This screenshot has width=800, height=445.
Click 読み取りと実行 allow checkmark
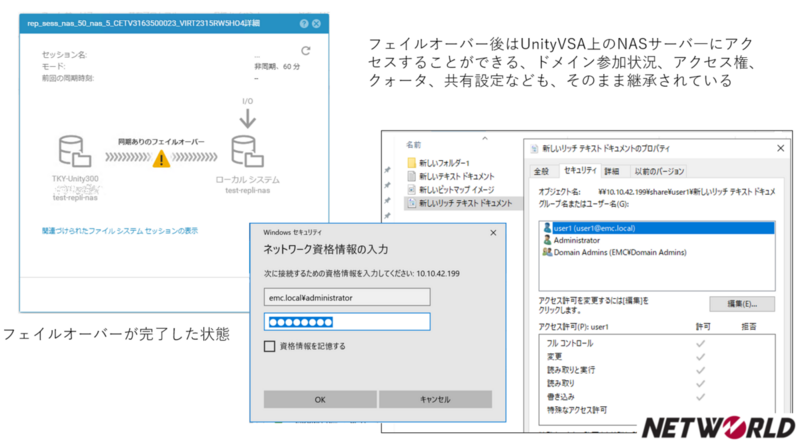pyautogui.click(x=701, y=370)
